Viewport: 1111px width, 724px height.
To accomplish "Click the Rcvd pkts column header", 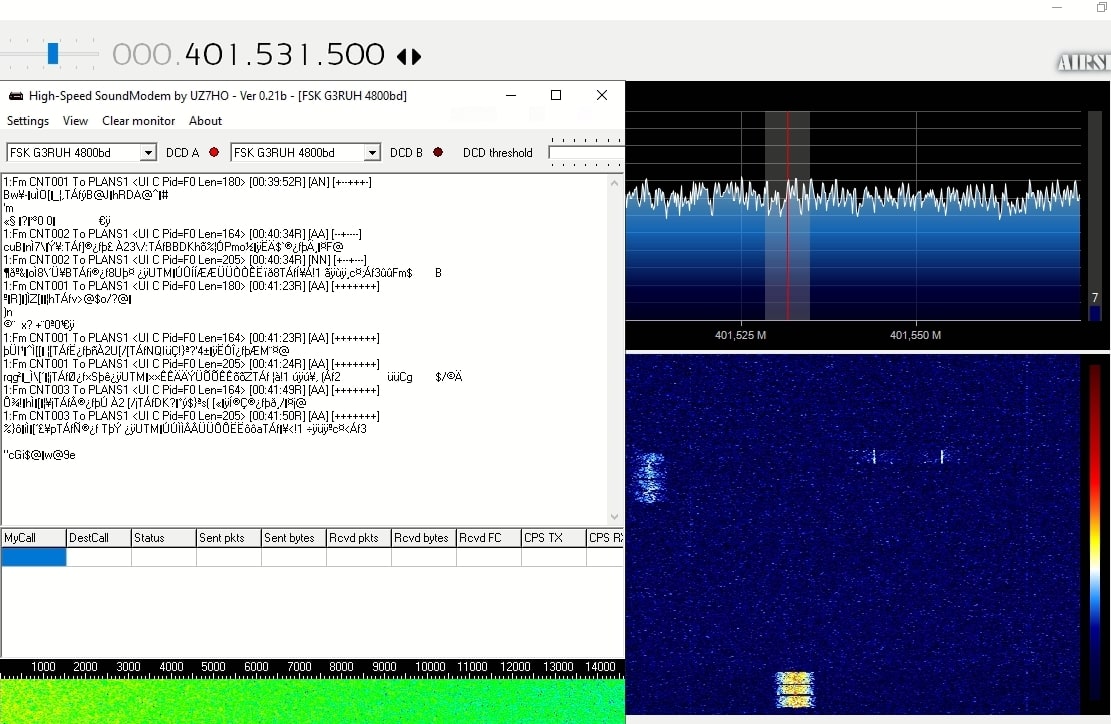I will click(358, 538).
